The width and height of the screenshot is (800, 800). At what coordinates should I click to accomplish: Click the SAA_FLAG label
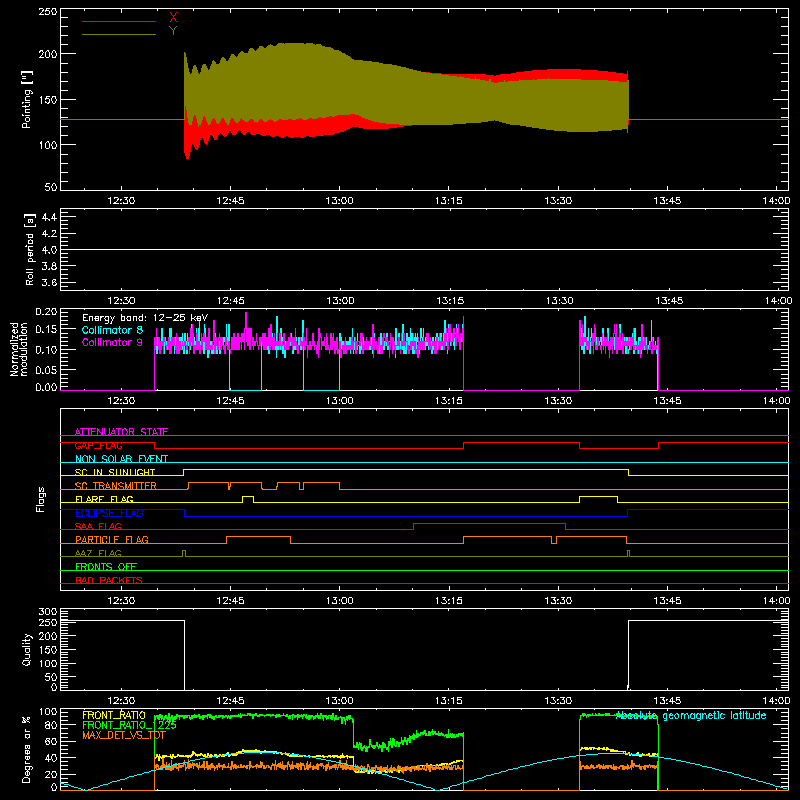(98, 526)
